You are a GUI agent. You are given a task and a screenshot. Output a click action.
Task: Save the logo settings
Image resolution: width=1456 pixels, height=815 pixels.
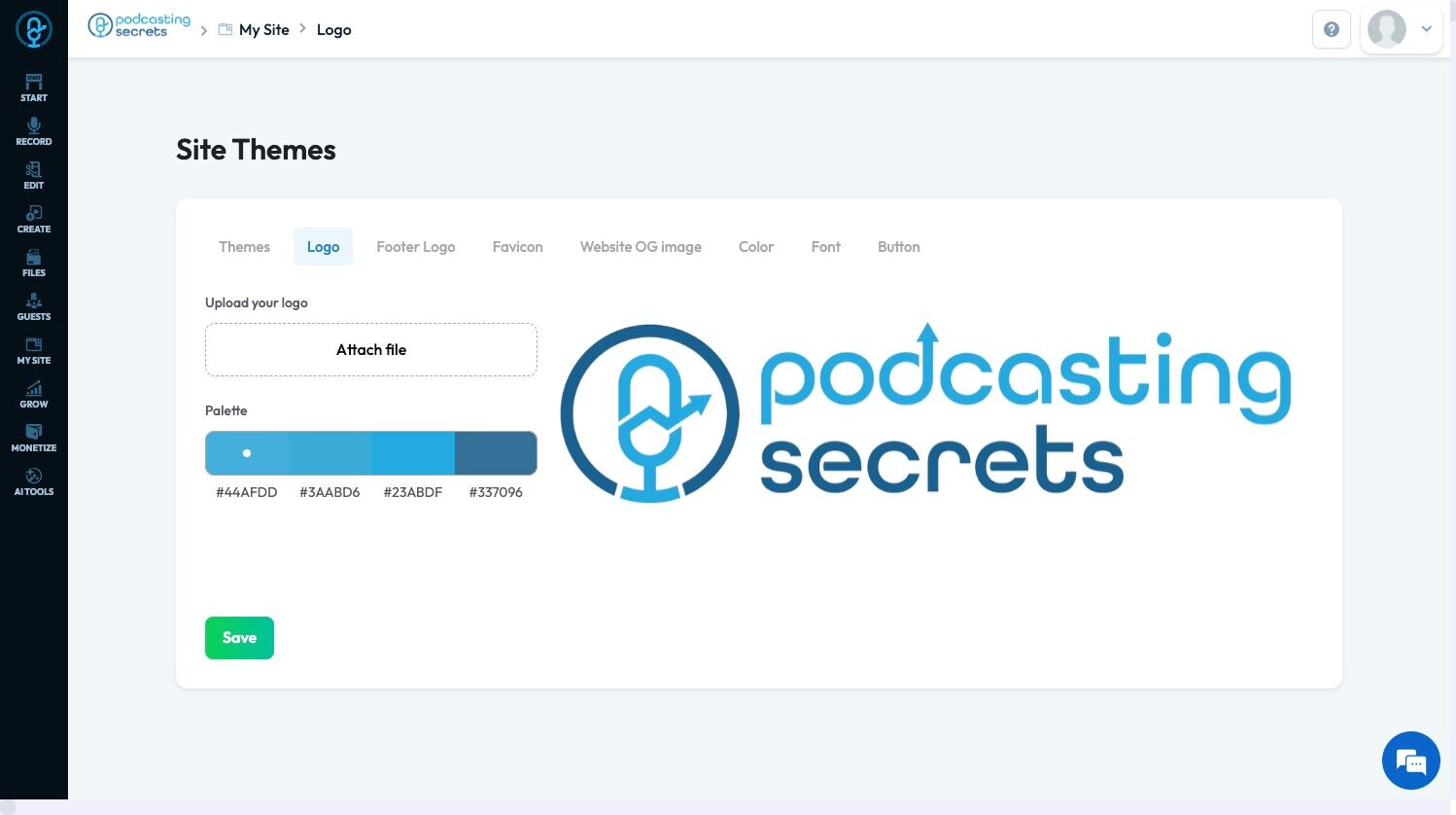click(x=239, y=638)
